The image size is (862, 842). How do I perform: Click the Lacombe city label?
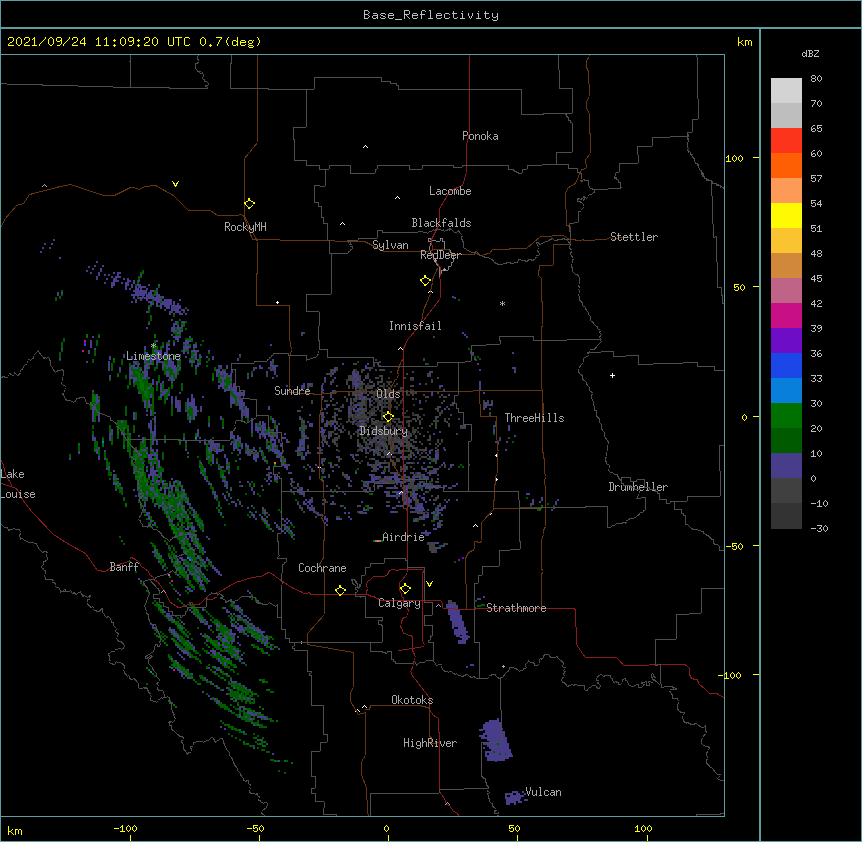click(450, 191)
